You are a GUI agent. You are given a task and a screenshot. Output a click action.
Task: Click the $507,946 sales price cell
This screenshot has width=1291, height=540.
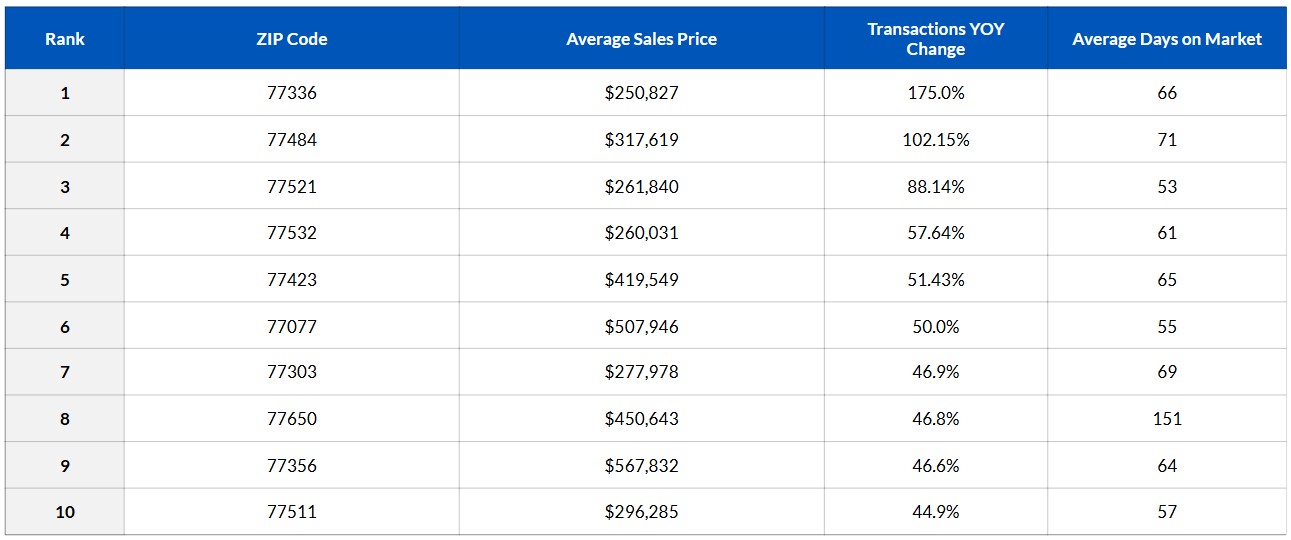coord(641,327)
